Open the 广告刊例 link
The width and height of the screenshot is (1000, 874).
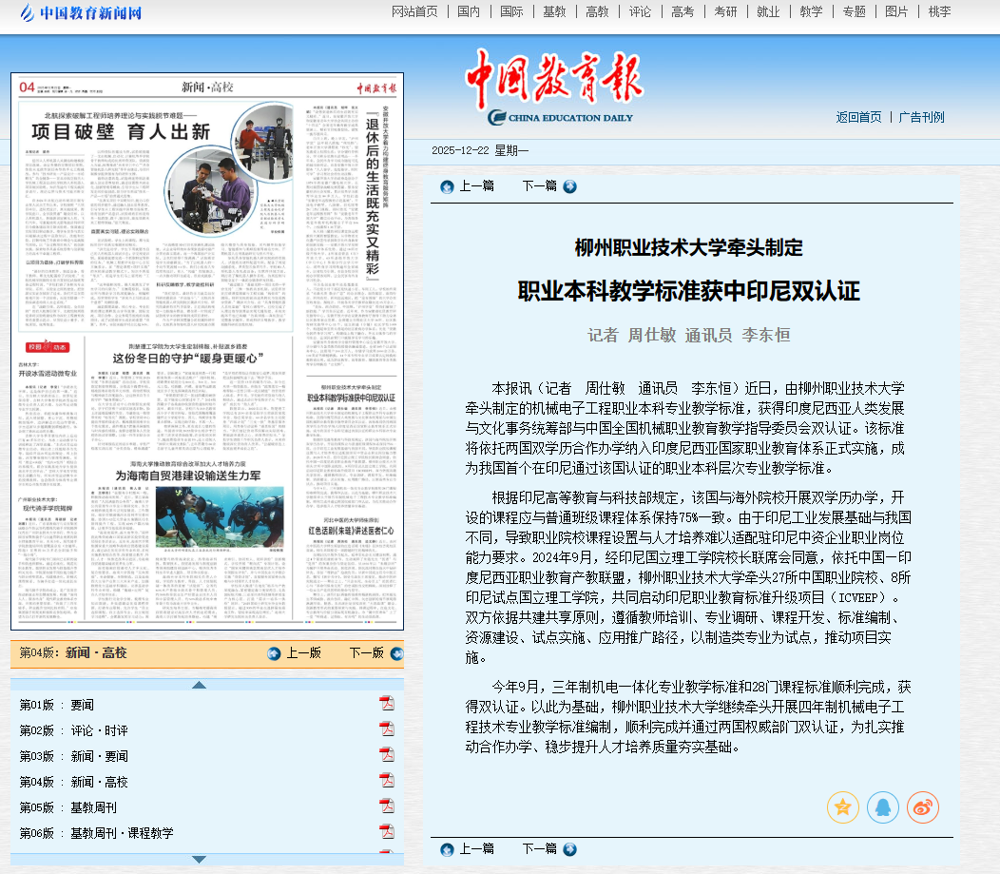(x=921, y=117)
